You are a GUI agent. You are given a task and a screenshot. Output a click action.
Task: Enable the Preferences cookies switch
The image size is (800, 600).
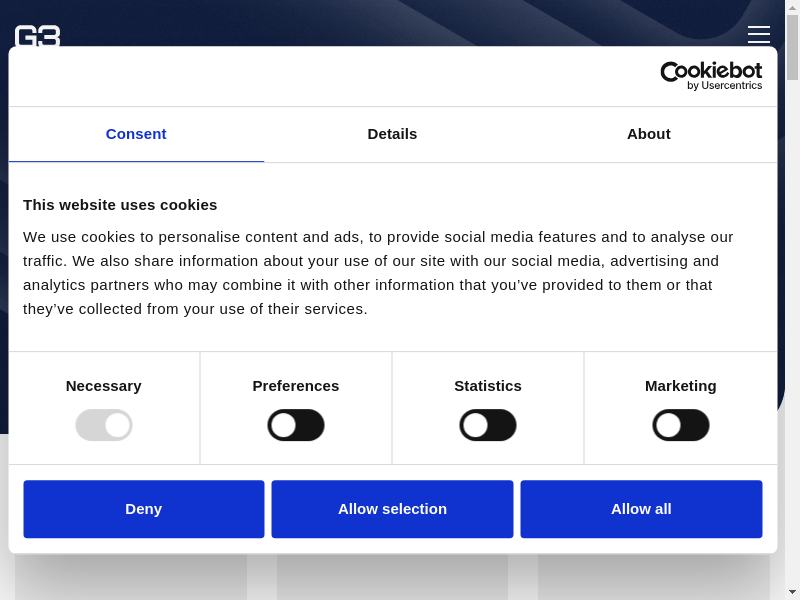tap(296, 425)
